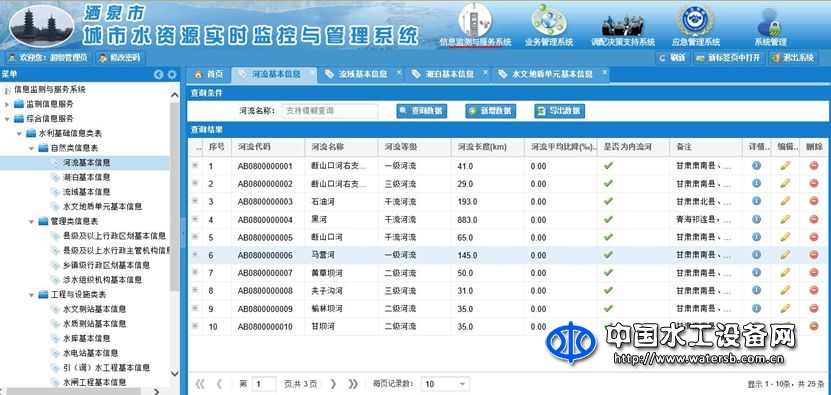
Task: Jump to last page arrow
Action: 353,384
